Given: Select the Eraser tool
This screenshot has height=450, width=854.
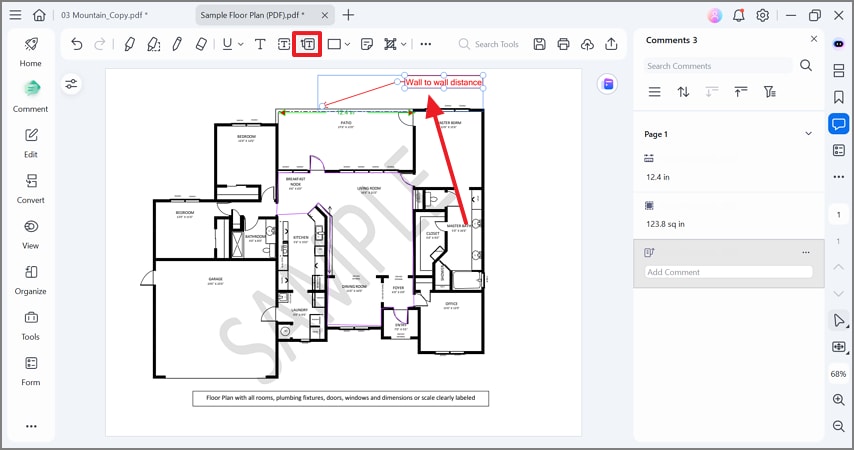Looking at the screenshot, I should tap(201, 44).
